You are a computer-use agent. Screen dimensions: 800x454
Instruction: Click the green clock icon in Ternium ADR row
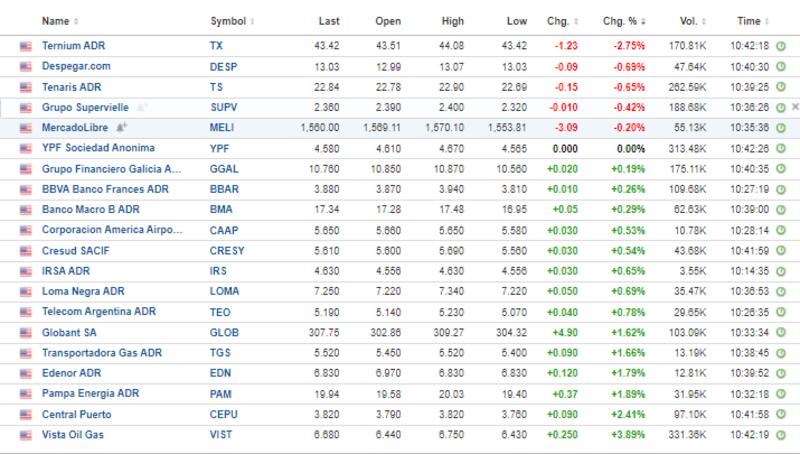(780, 46)
